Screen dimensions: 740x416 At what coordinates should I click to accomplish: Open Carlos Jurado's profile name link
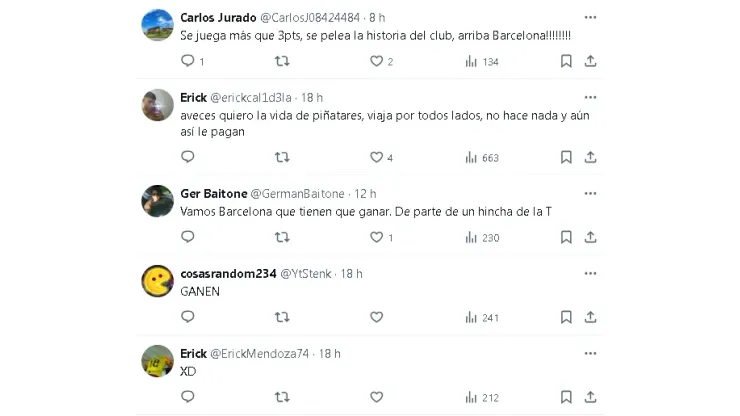[218, 17]
